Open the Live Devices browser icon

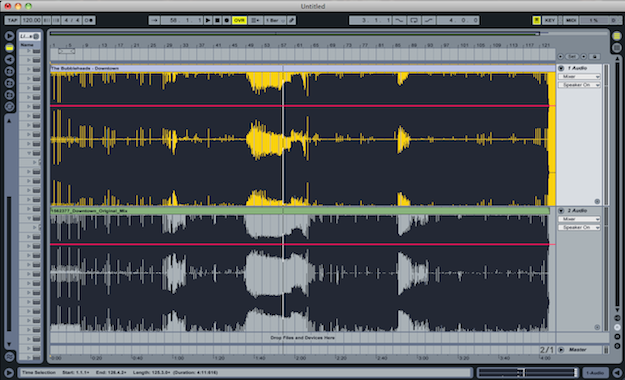[9, 36]
